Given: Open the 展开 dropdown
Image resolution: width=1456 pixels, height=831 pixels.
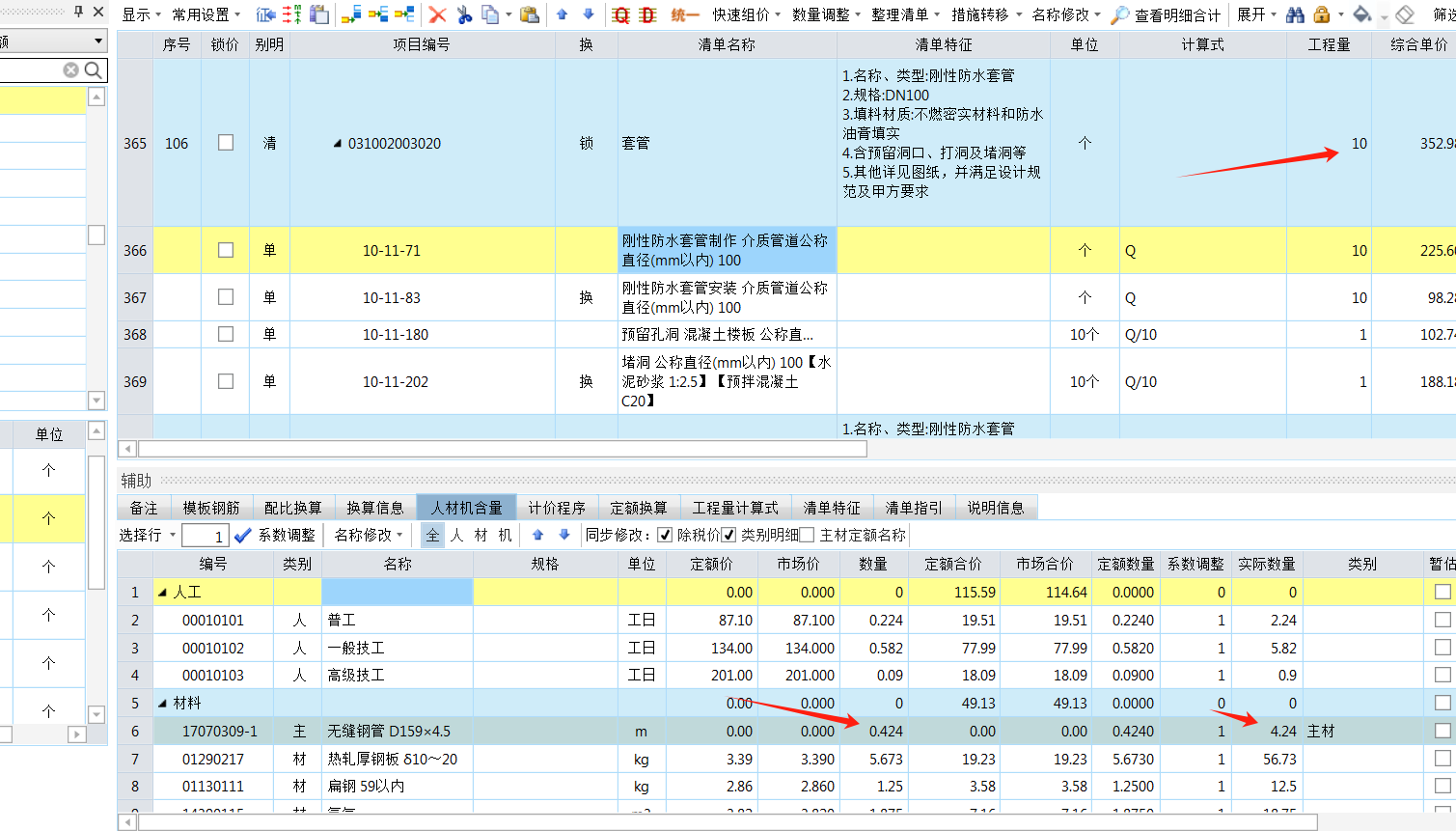Looking at the screenshot, I should [1256, 14].
